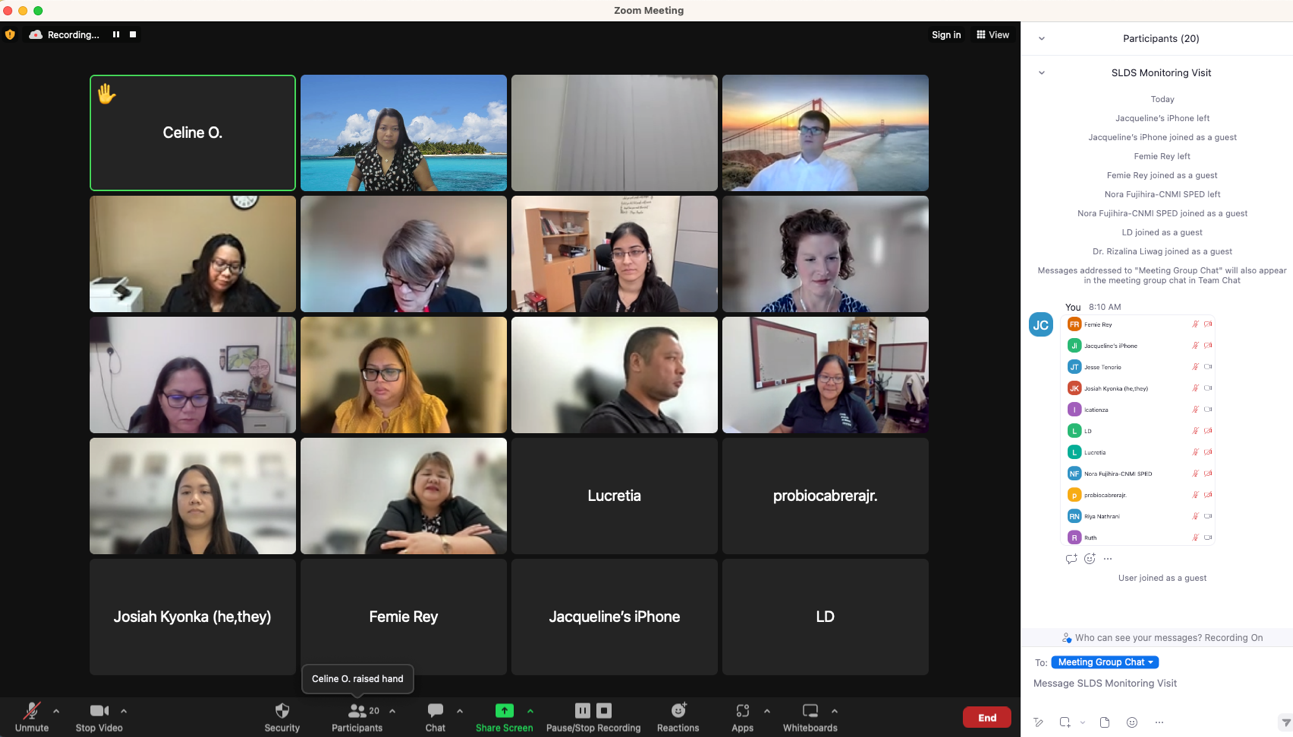Click the screenshot capture icon in chat
This screenshot has height=737, width=1293.
click(1065, 722)
